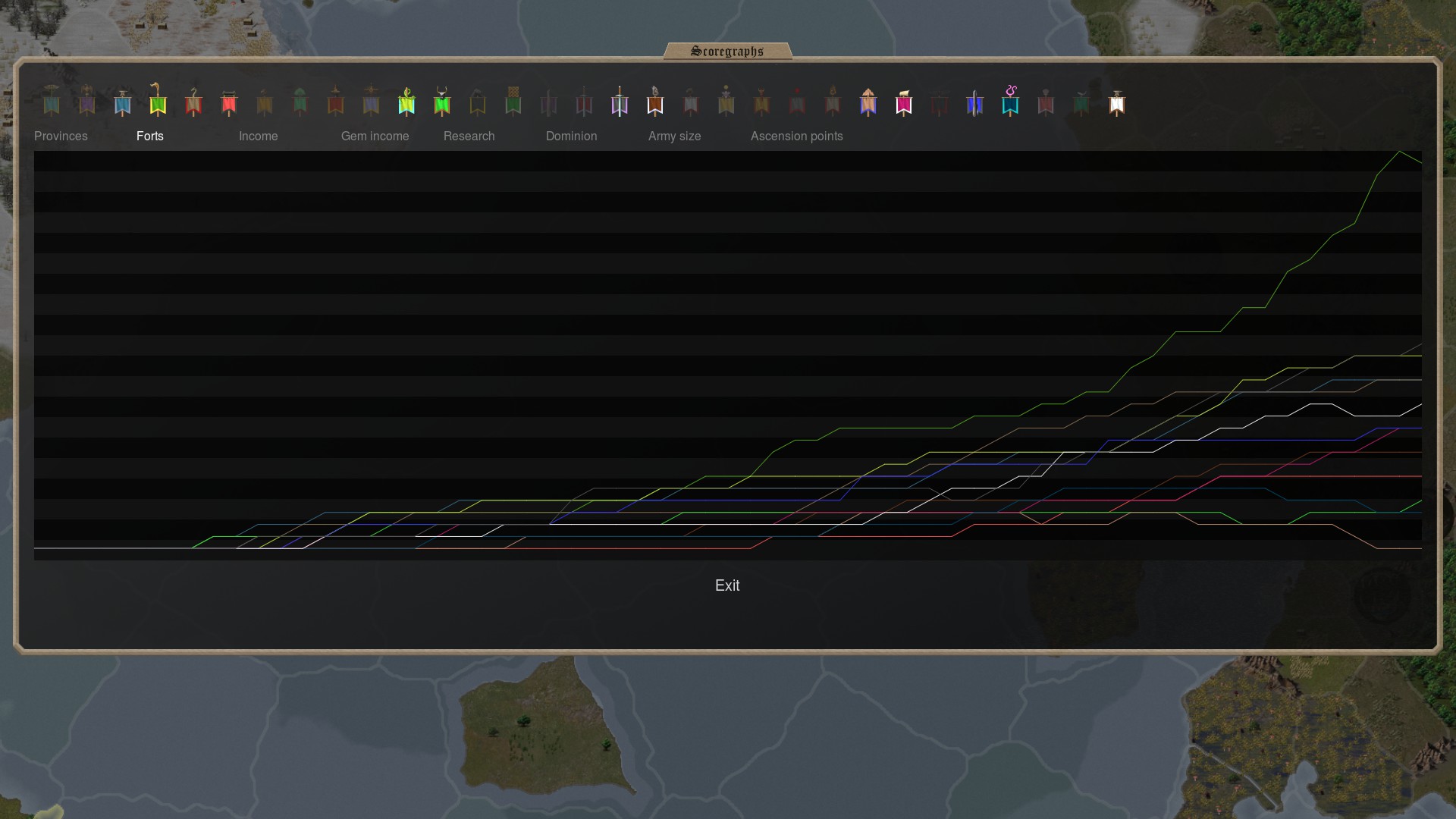Screen dimensions: 1456x819
Task: Show the Income graph
Action: [259, 136]
